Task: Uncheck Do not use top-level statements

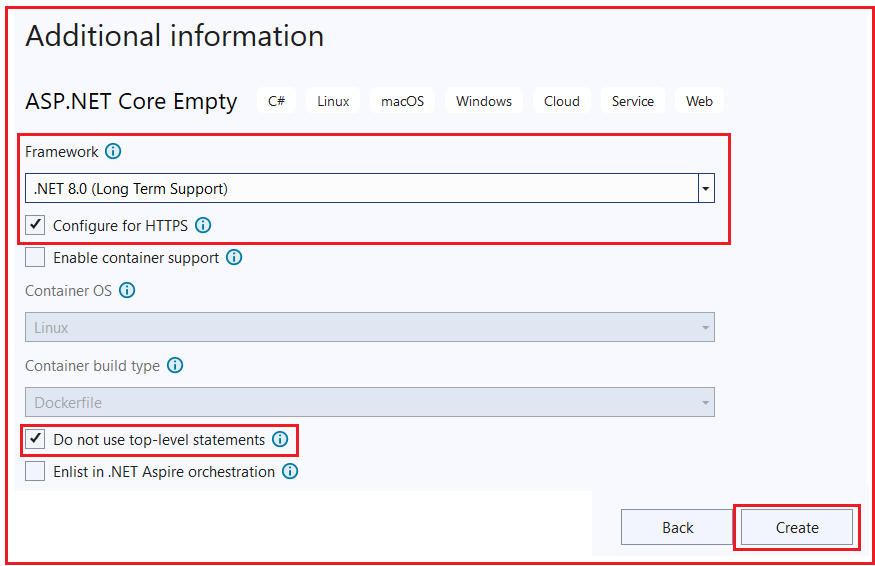Action: click(35, 439)
